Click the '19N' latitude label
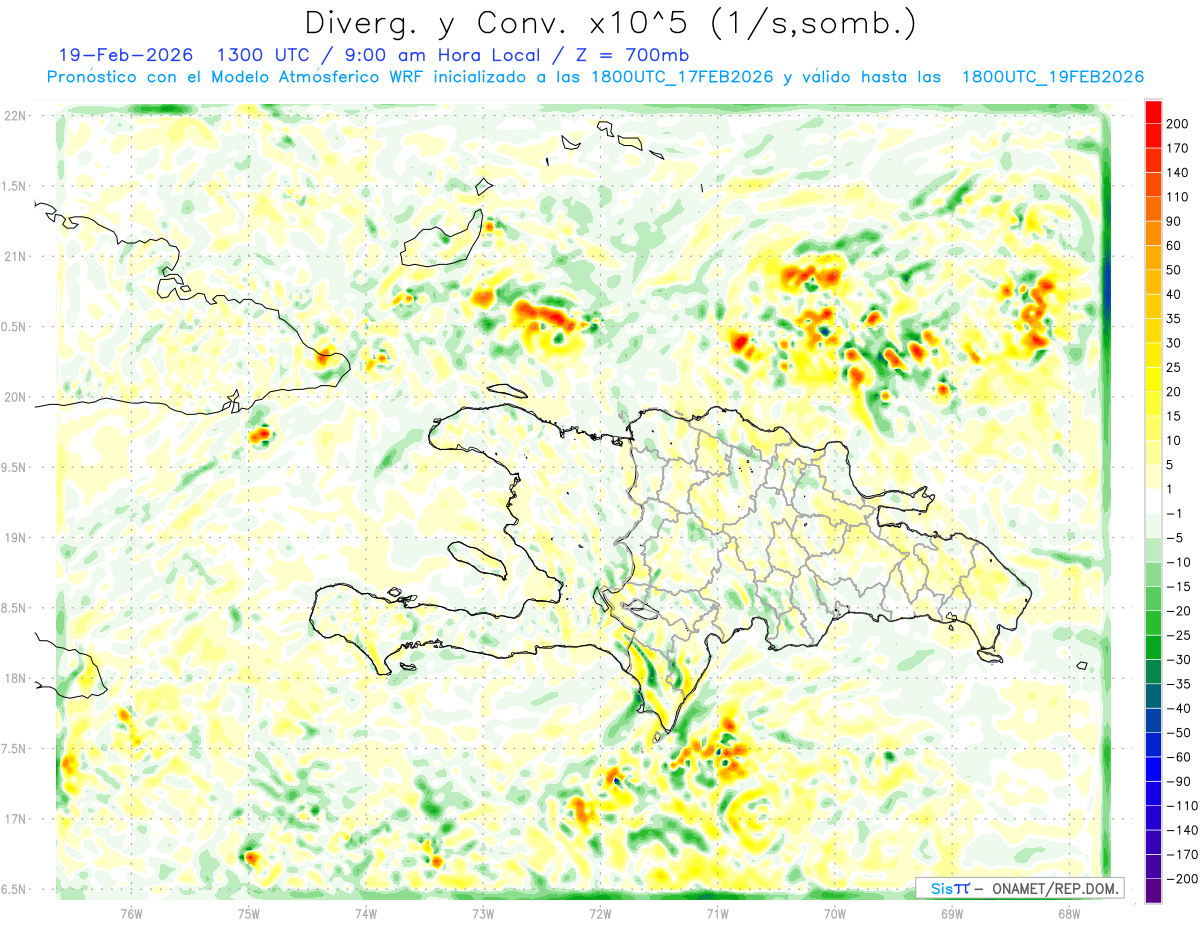Image resolution: width=1200 pixels, height=927 pixels. click(15, 538)
